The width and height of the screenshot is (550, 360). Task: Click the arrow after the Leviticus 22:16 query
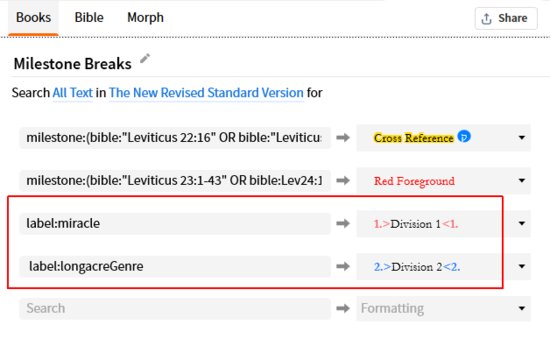pos(343,138)
